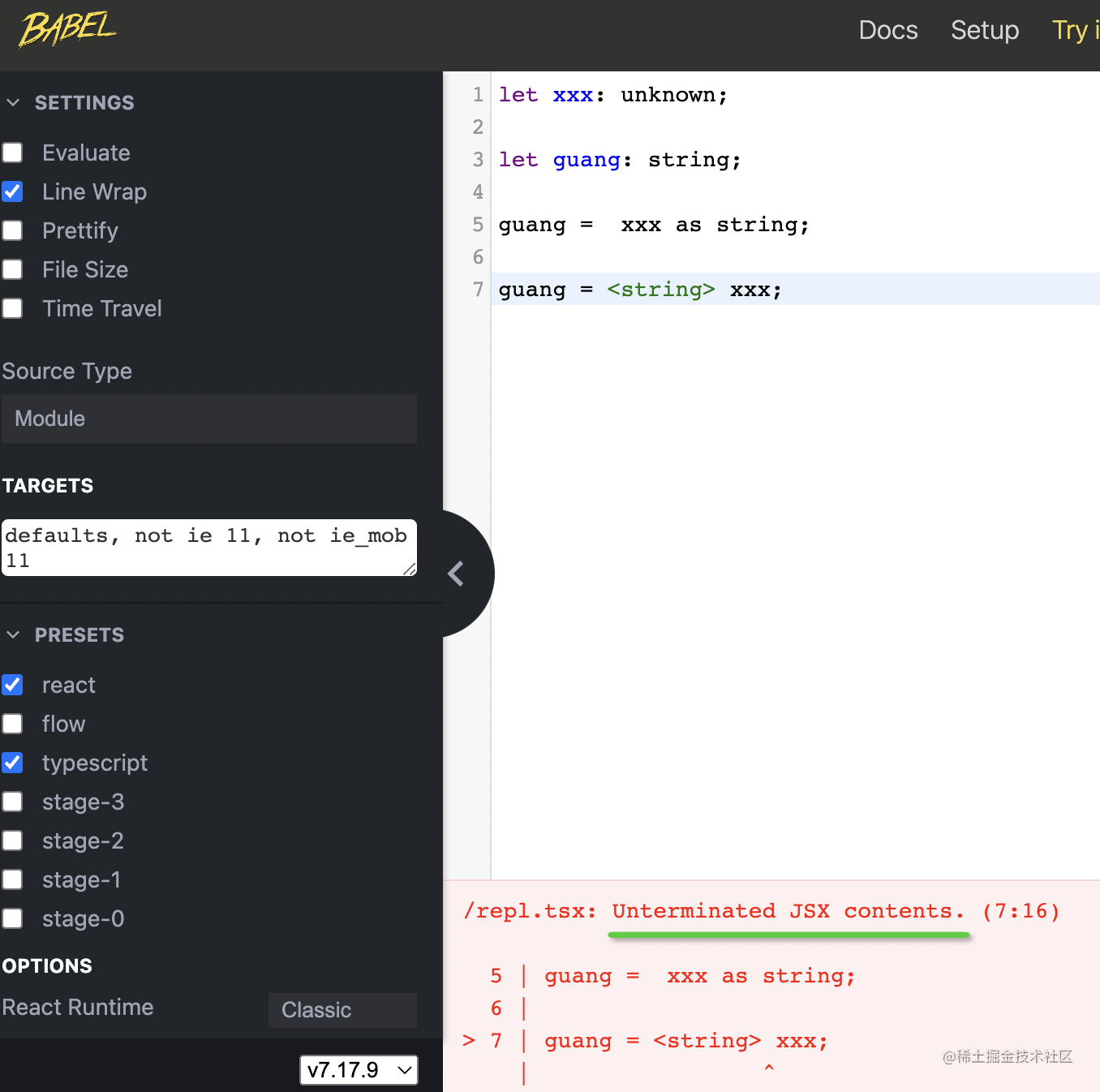1100x1092 pixels.
Task: Disable the Line Wrap checkbox
Action: click(x=13, y=192)
